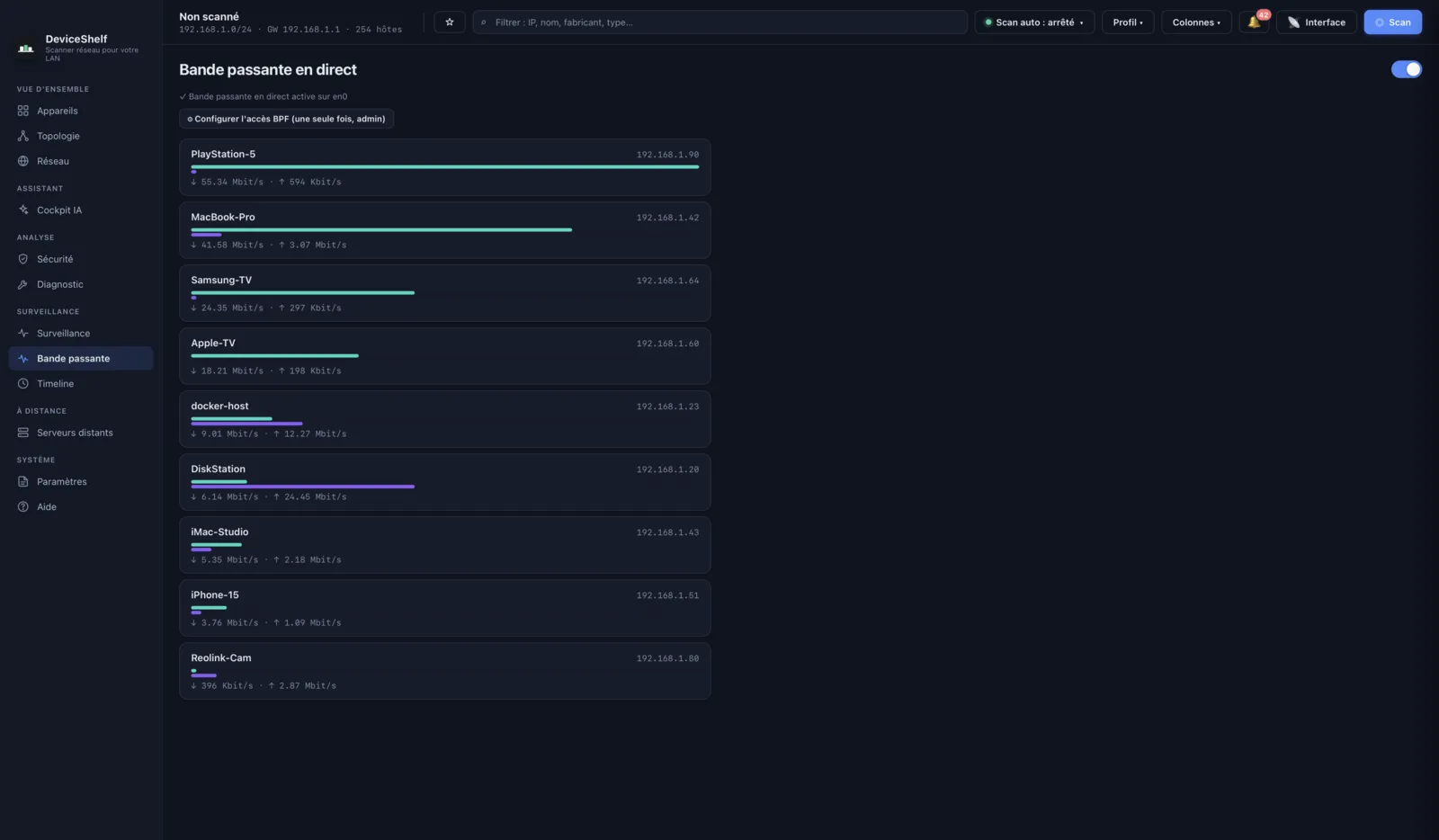This screenshot has height=840, width=1439.
Task: Click IP address 192.168.1.20
Action: 667,469
